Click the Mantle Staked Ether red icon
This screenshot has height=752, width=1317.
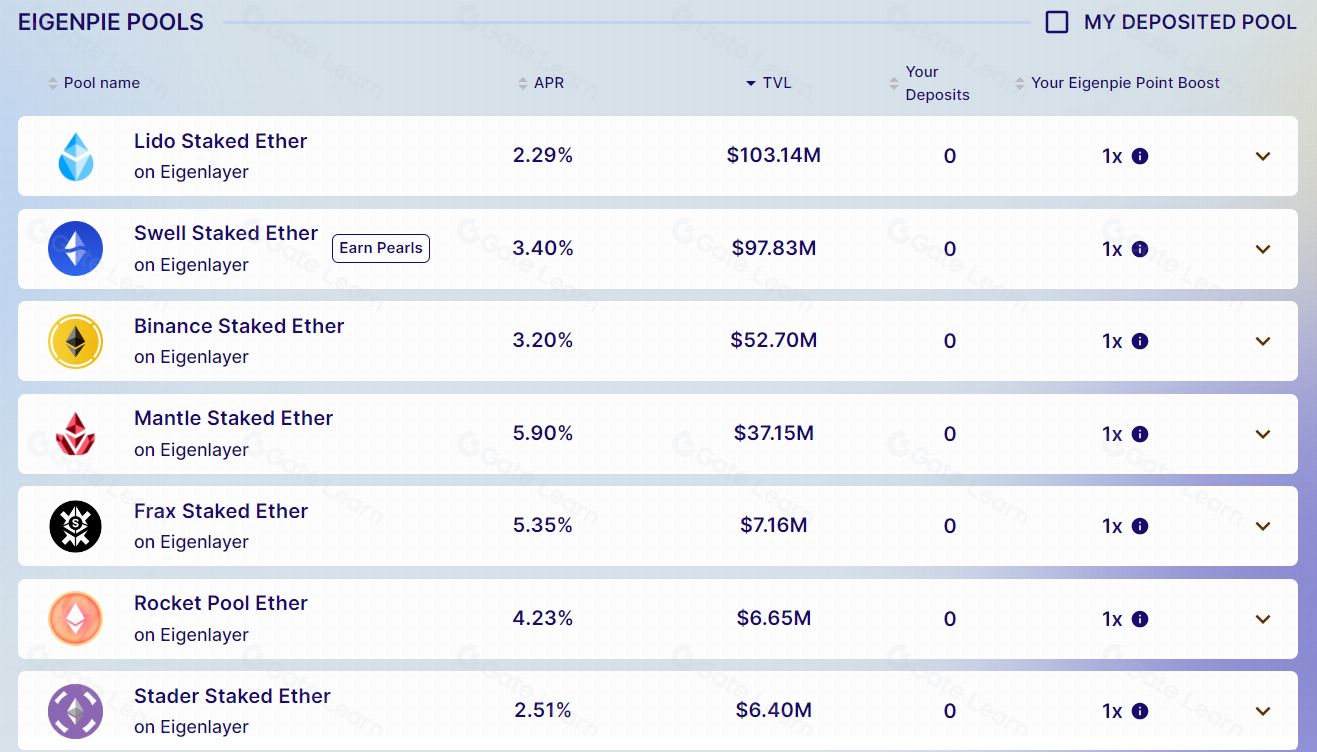(x=76, y=434)
